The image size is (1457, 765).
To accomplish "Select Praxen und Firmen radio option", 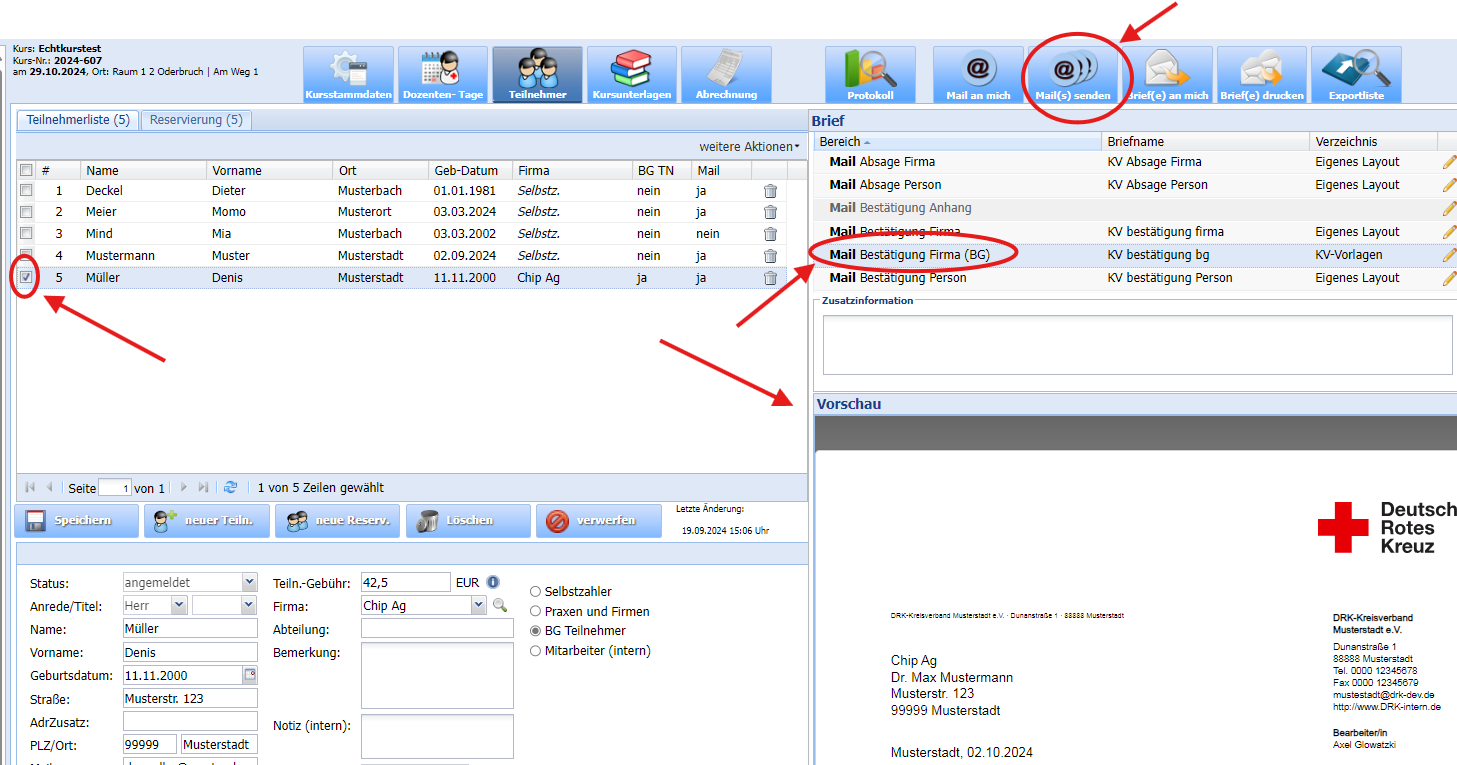I will (x=535, y=611).
